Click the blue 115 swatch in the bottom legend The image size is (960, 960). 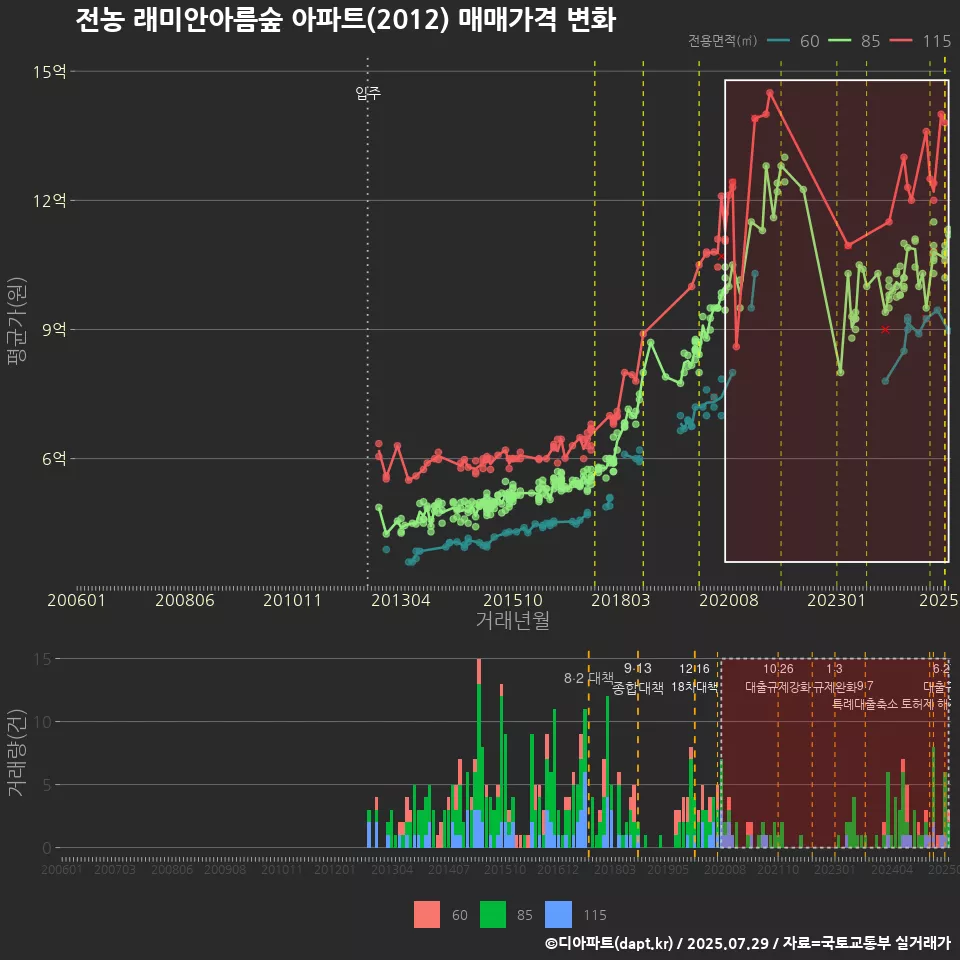tap(558, 915)
